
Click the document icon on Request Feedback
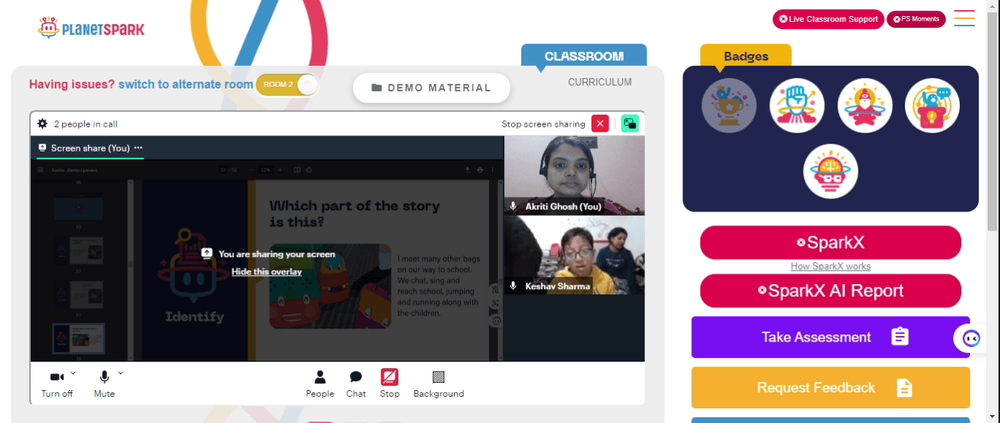click(x=904, y=387)
